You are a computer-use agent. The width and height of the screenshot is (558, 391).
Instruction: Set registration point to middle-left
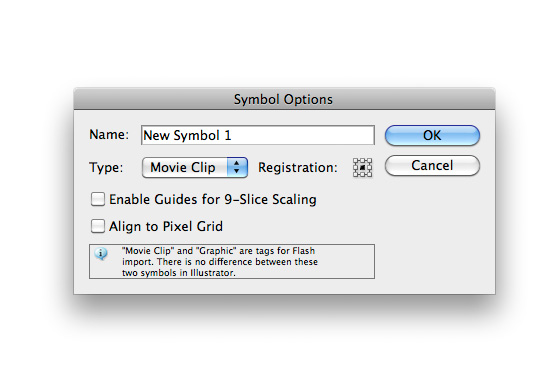point(356,168)
